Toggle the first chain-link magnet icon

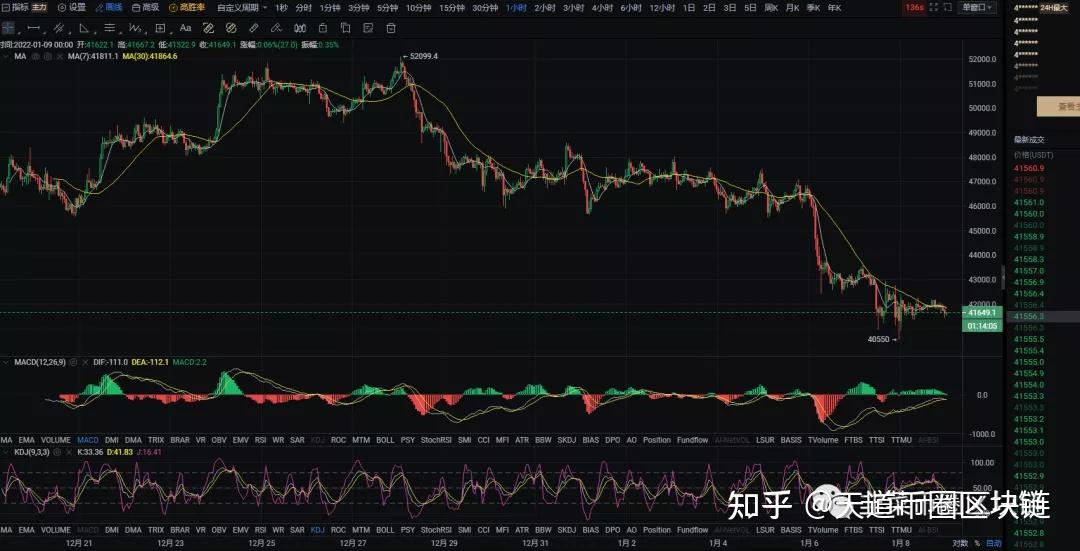(208, 28)
